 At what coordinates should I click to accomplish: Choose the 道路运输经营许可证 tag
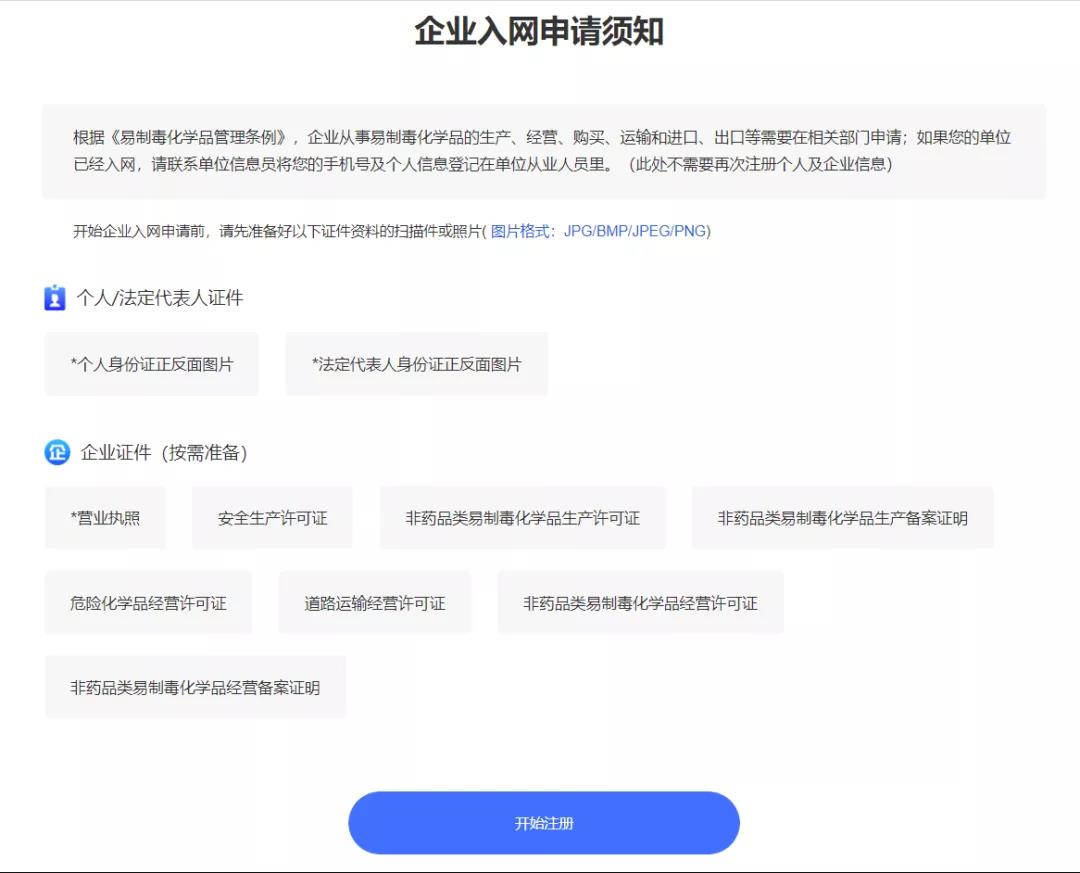click(374, 603)
